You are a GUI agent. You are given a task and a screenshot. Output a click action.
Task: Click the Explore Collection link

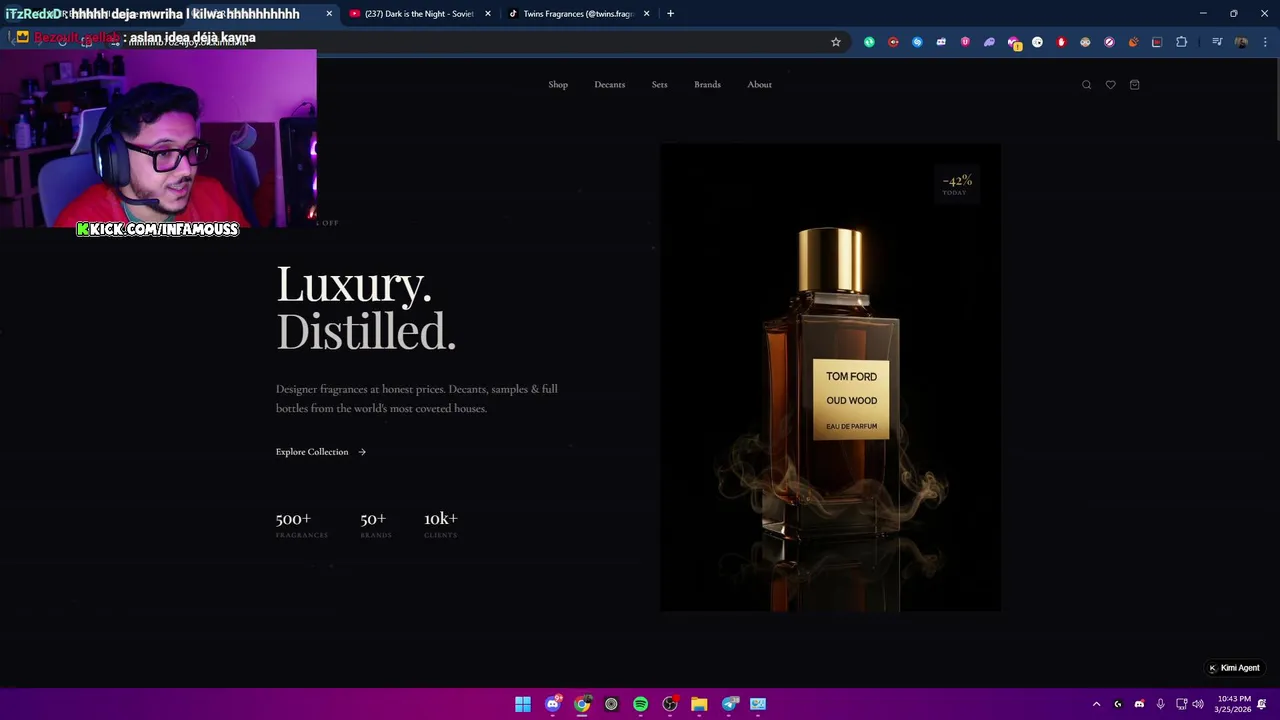coord(321,452)
